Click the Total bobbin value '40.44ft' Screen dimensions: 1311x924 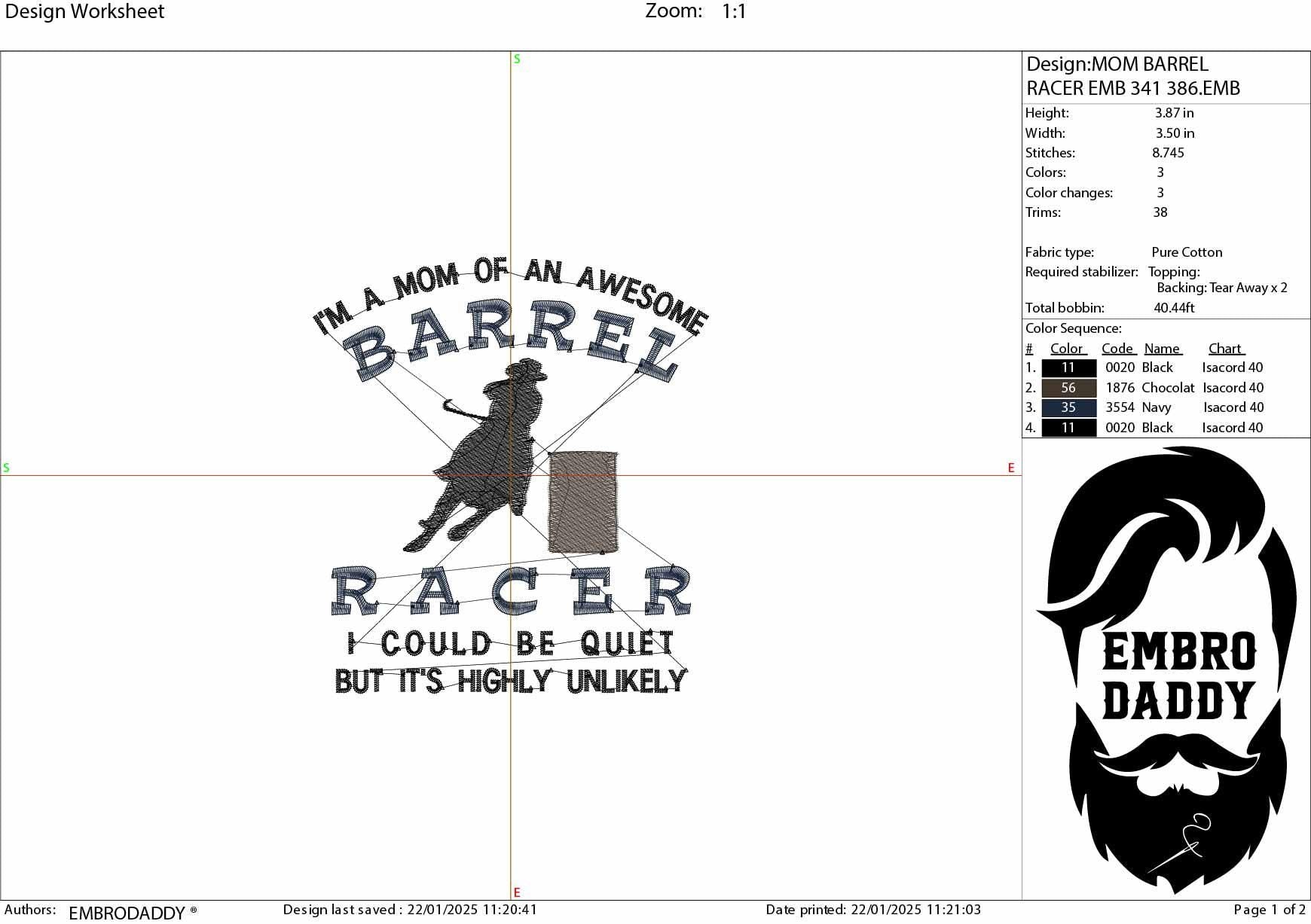(x=1174, y=308)
